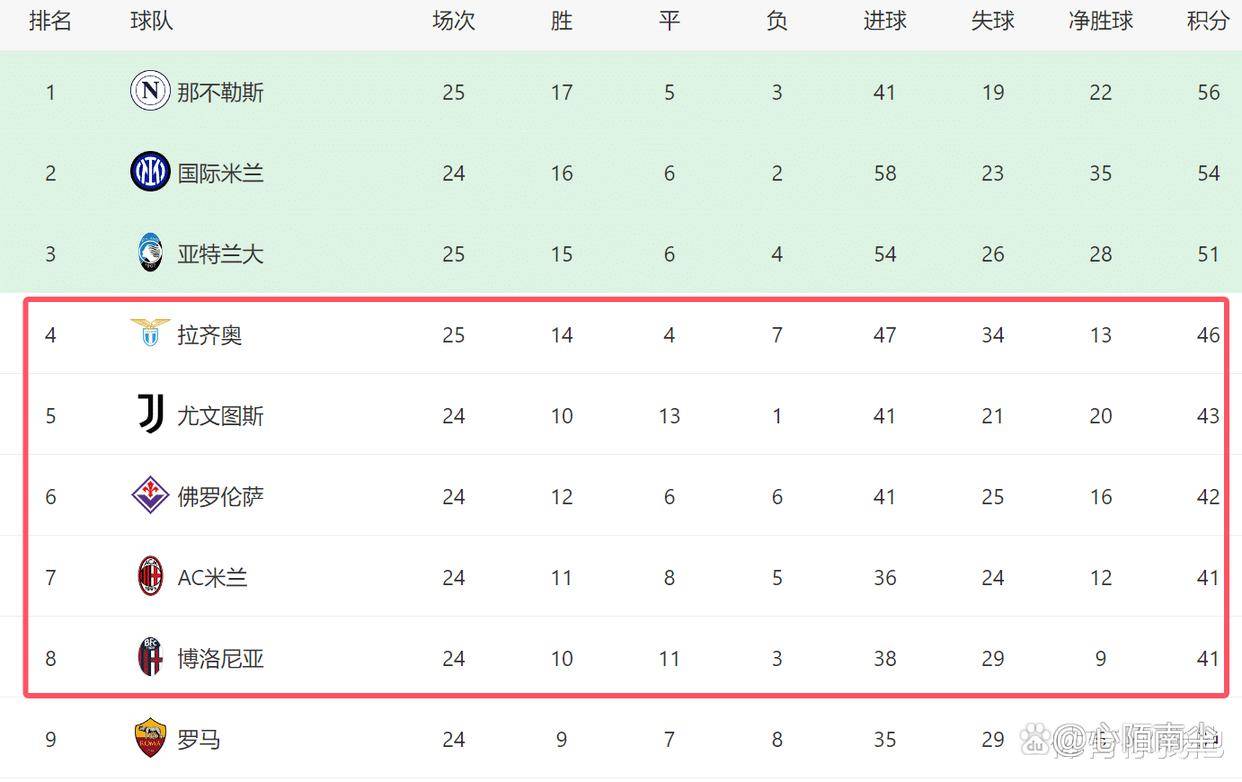Click the Inter Milan club logo
This screenshot has height=782, width=1242.
point(150,173)
